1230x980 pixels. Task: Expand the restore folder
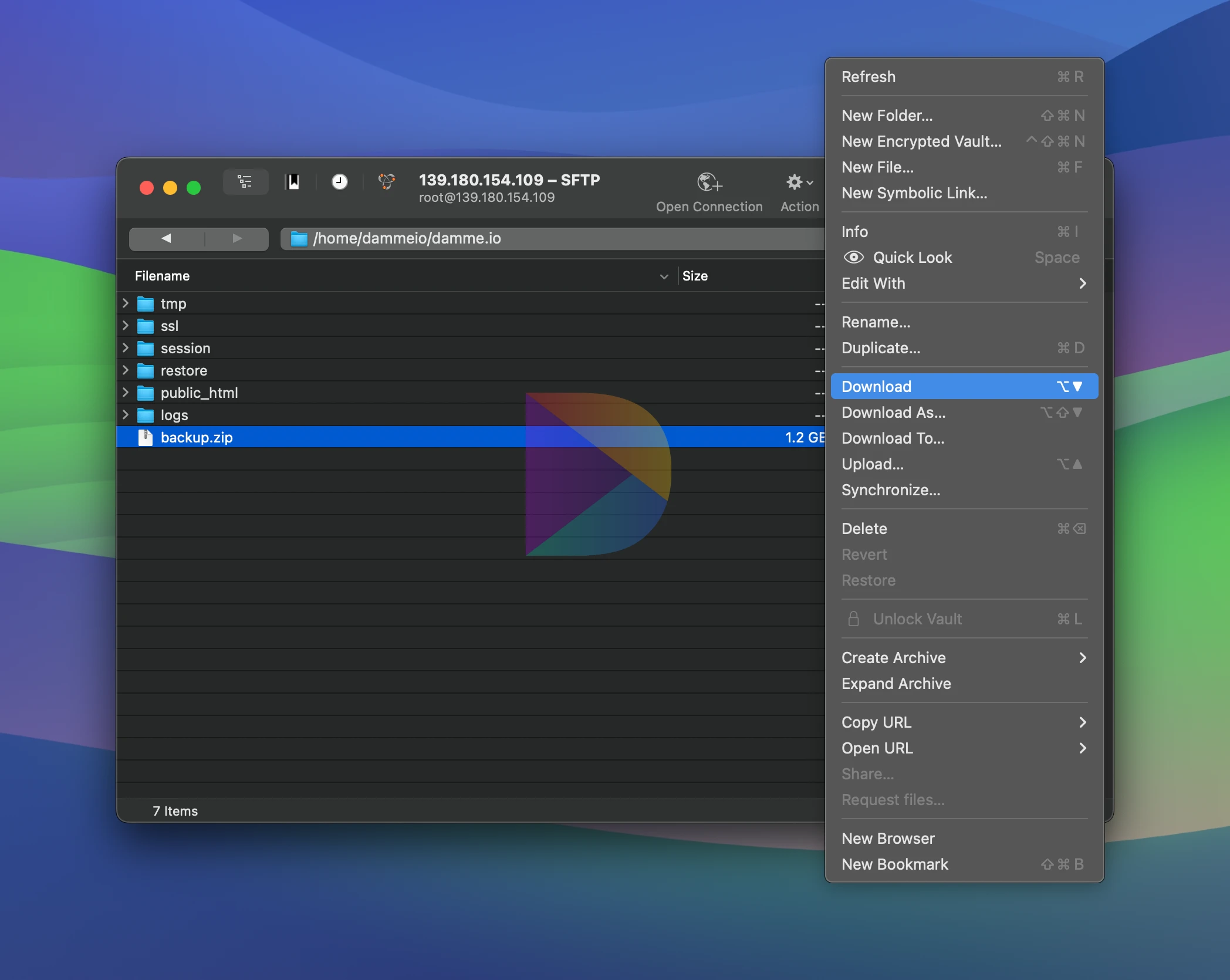click(x=125, y=370)
